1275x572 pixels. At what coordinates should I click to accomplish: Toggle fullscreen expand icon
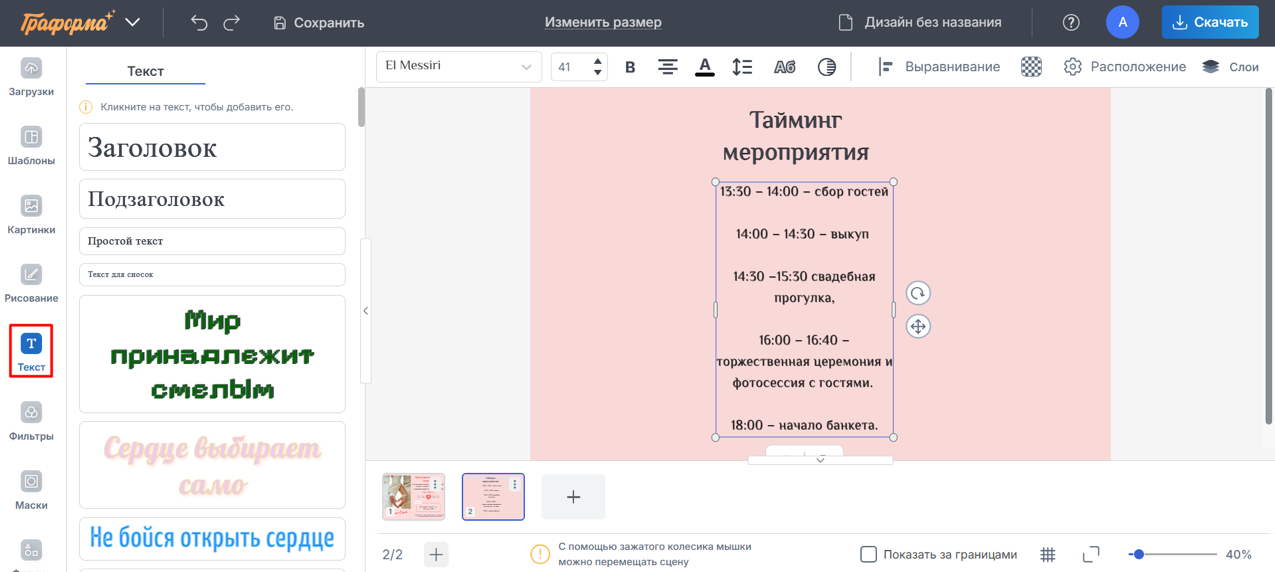coord(1091,554)
